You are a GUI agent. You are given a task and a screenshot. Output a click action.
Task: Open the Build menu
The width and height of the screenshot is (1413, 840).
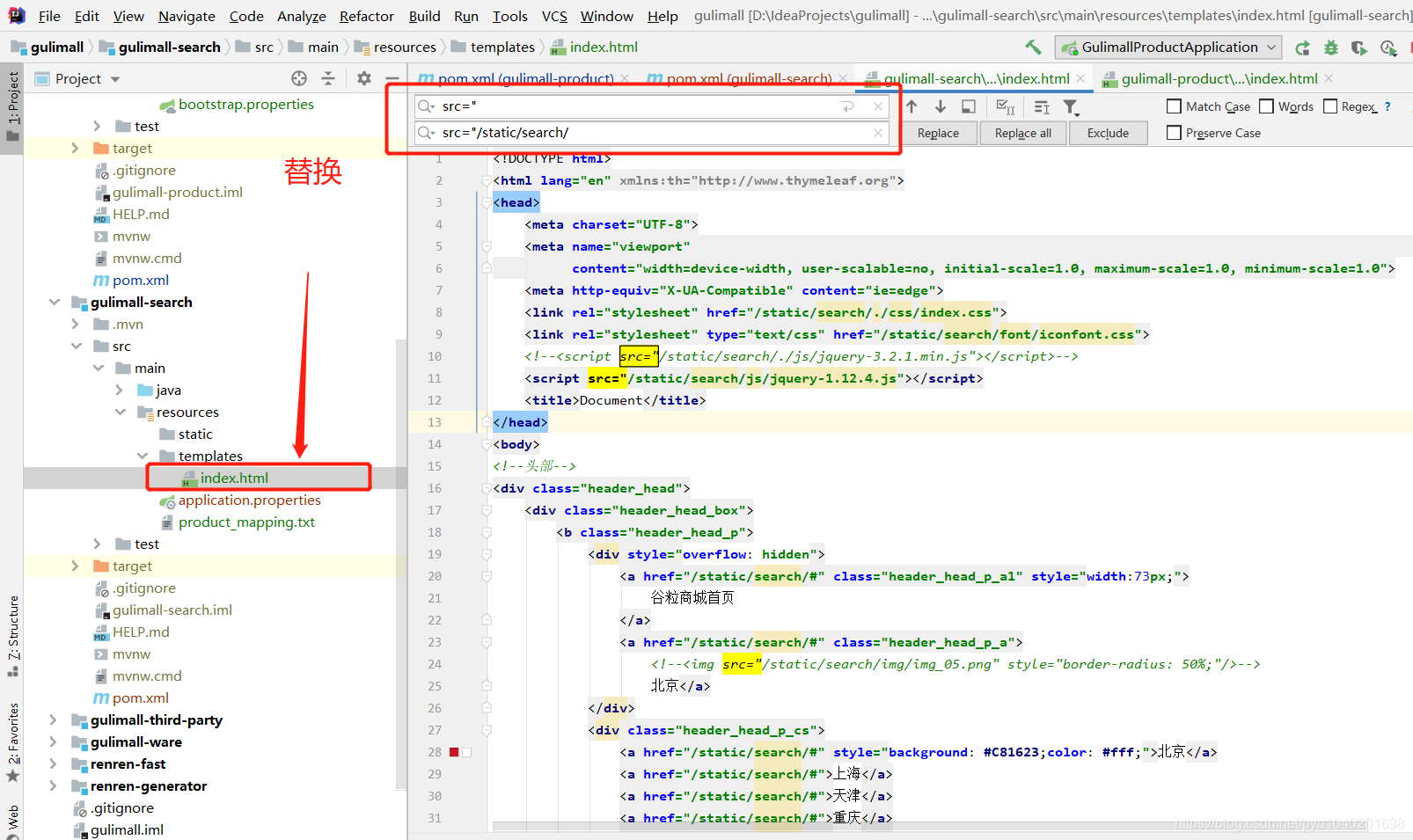tap(424, 16)
